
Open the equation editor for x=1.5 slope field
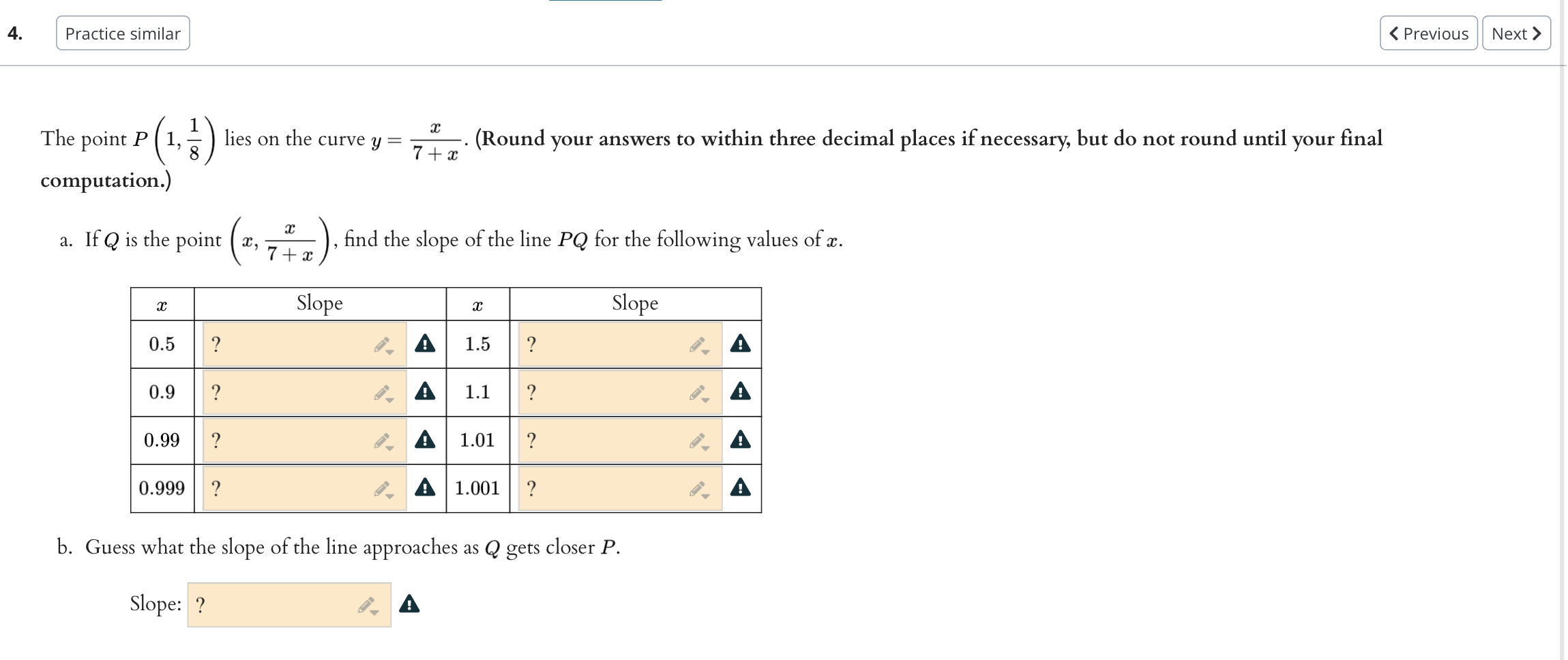(697, 344)
